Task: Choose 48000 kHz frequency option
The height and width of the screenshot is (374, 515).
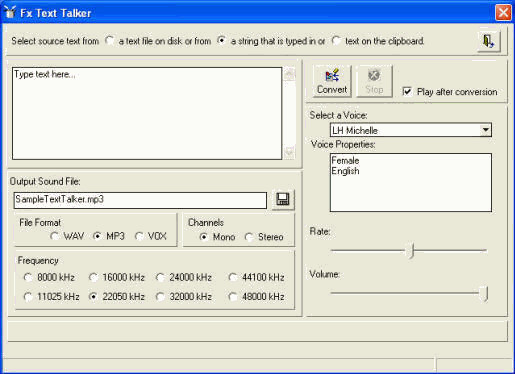Action: pos(233,296)
